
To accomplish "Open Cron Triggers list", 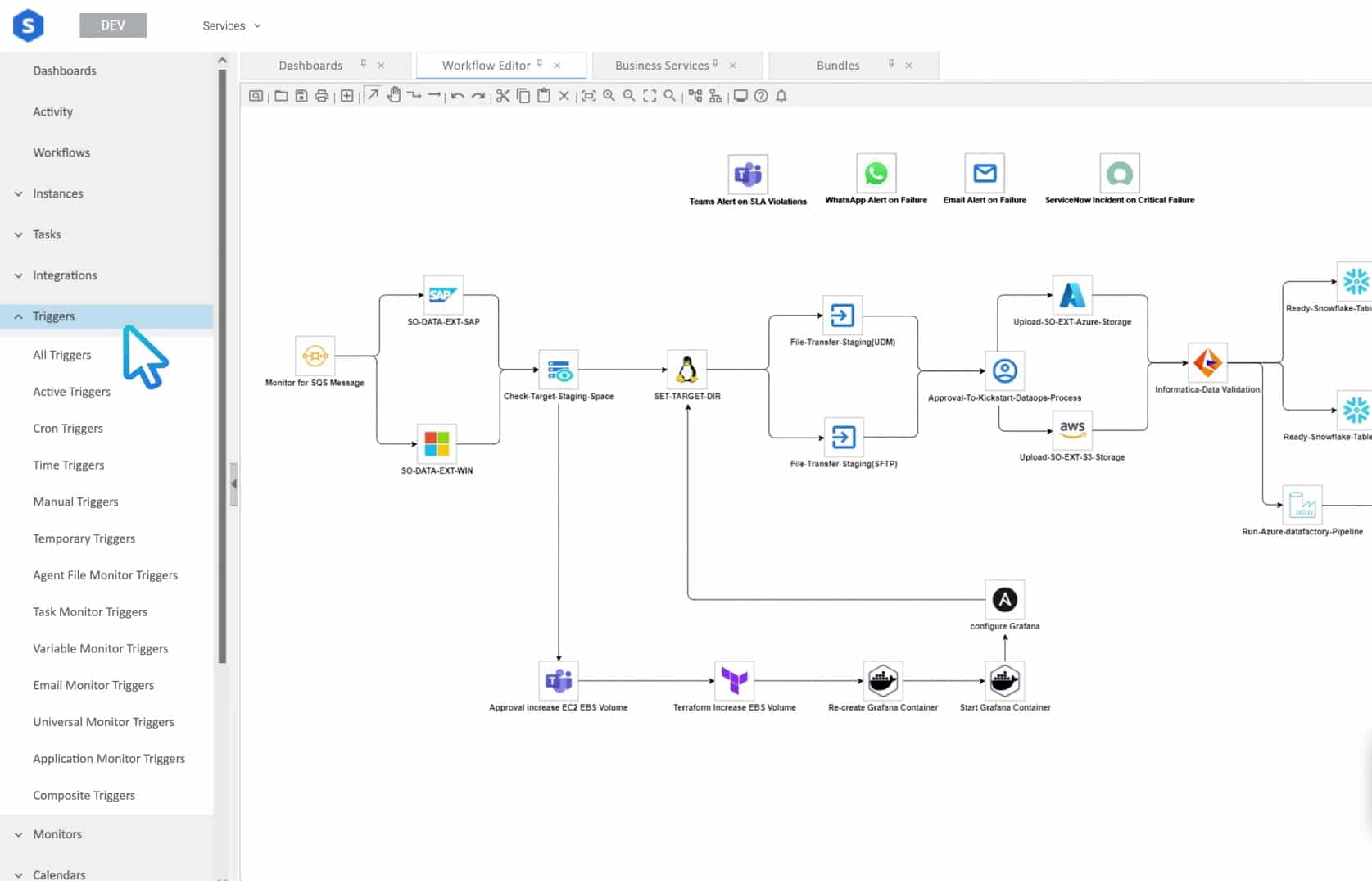I will [x=68, y=429].
